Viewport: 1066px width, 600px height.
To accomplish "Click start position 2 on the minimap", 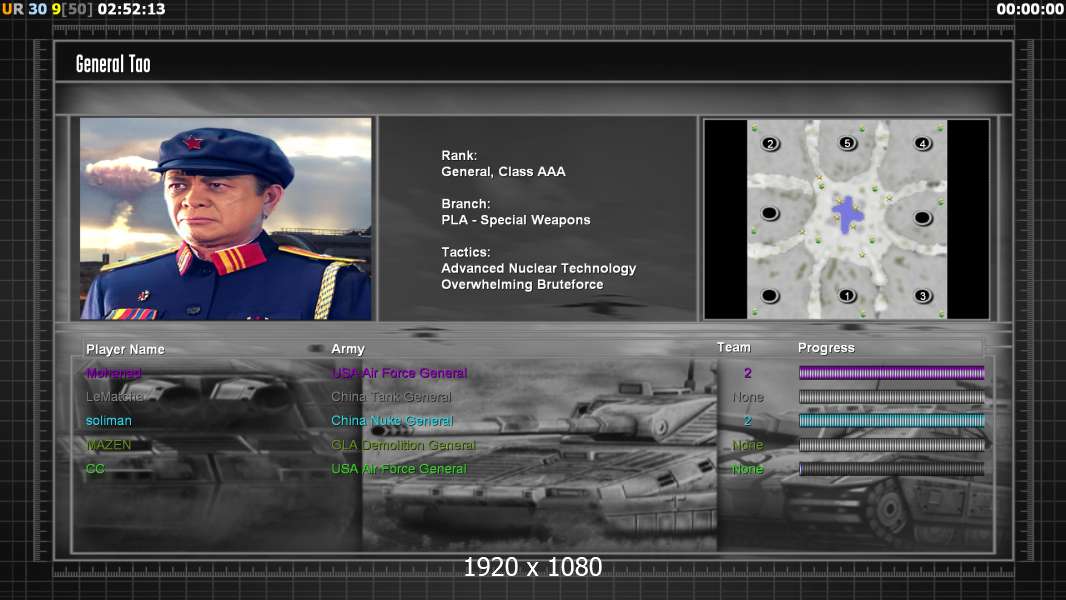I will [x=770, y=144].
